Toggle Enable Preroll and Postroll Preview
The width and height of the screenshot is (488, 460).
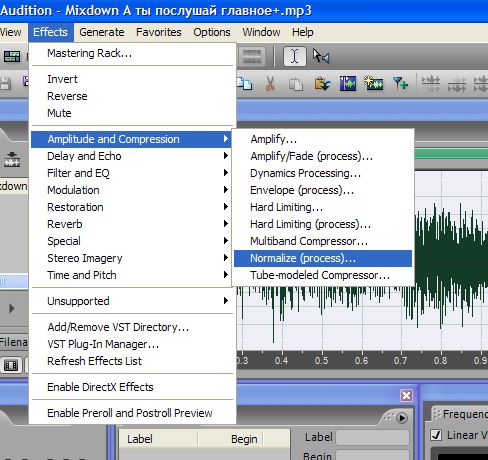point(133,413)
